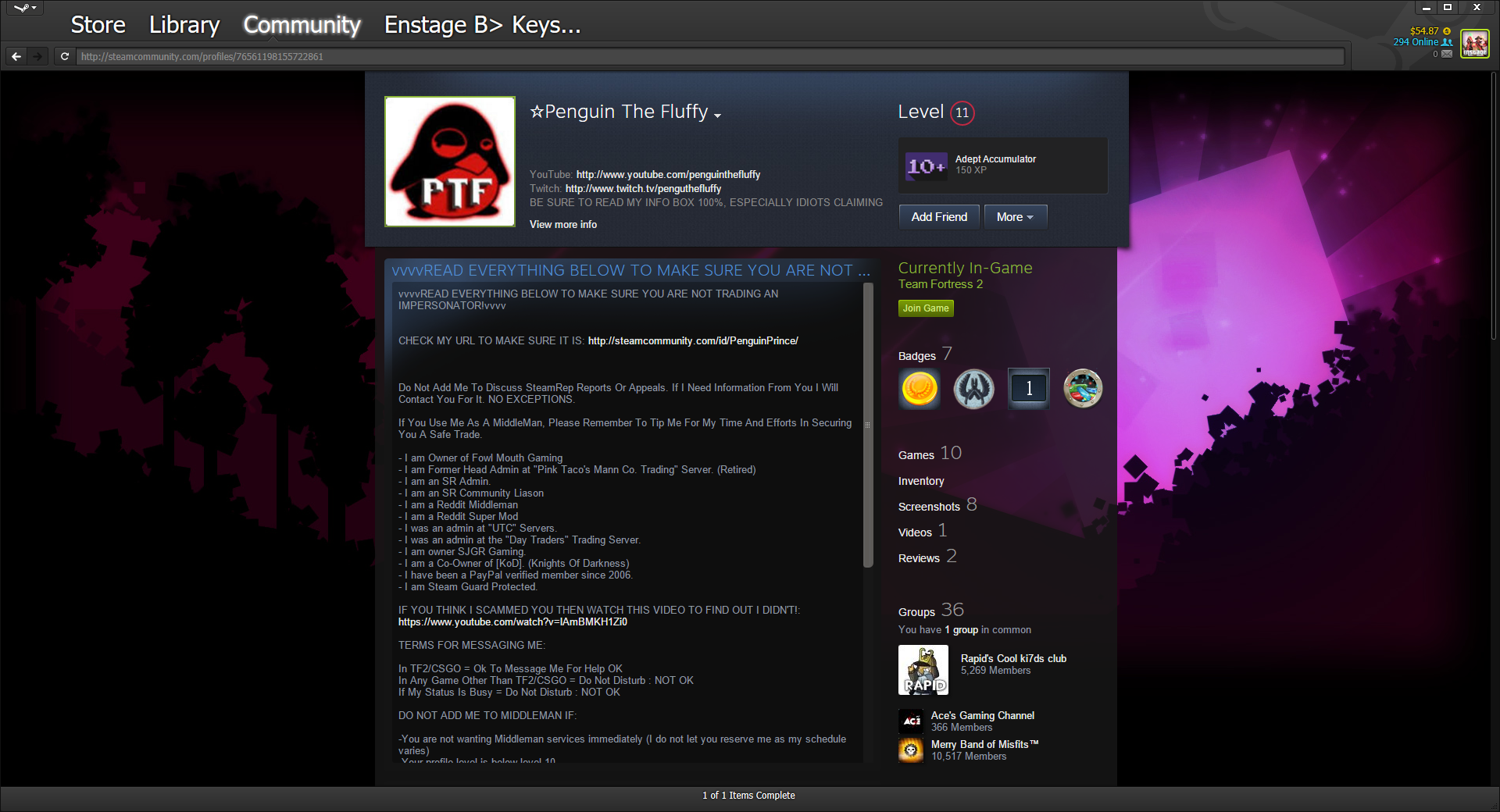This screenshot has height=812, width=1500.
Task: Expand the Penguin The Fluffy name dropdown
Action: tap(717, 115)
